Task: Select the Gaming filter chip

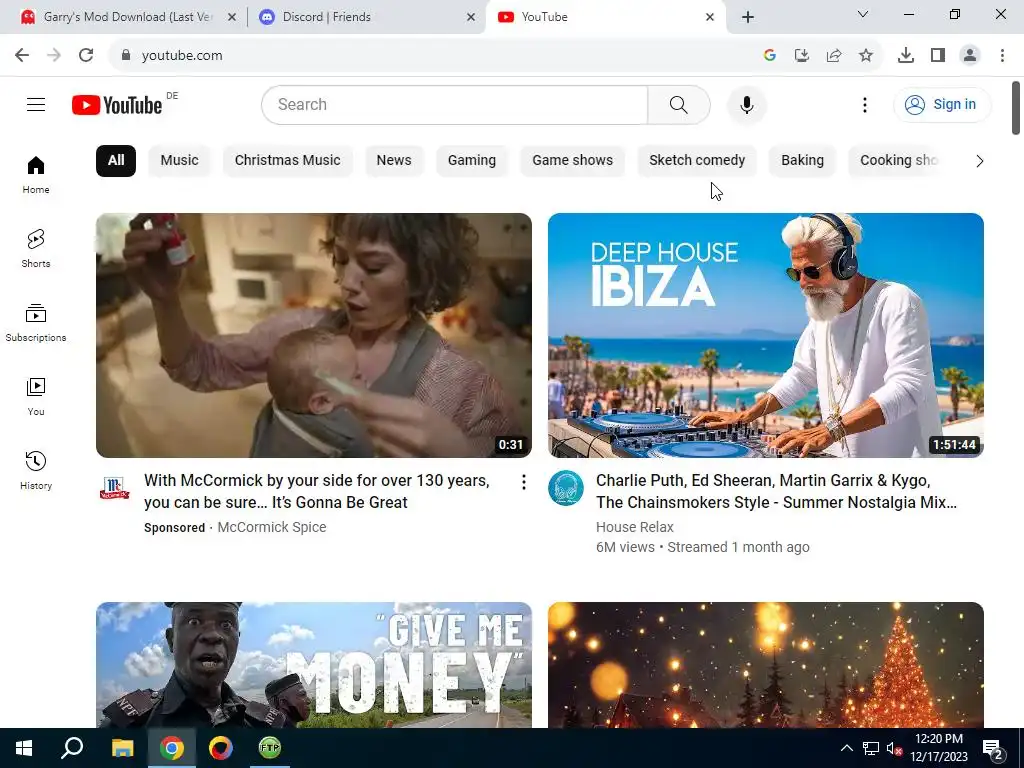Action: (472, 161)
